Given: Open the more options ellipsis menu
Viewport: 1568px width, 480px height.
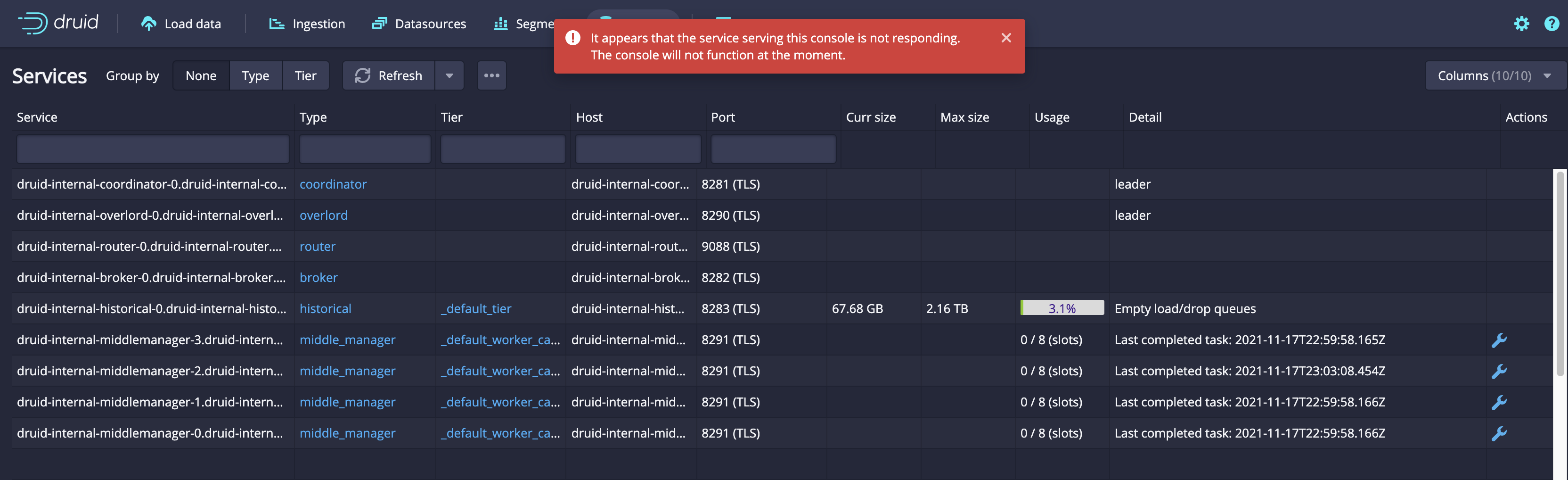Looking at the screenshot, I should tap(491, 75).
